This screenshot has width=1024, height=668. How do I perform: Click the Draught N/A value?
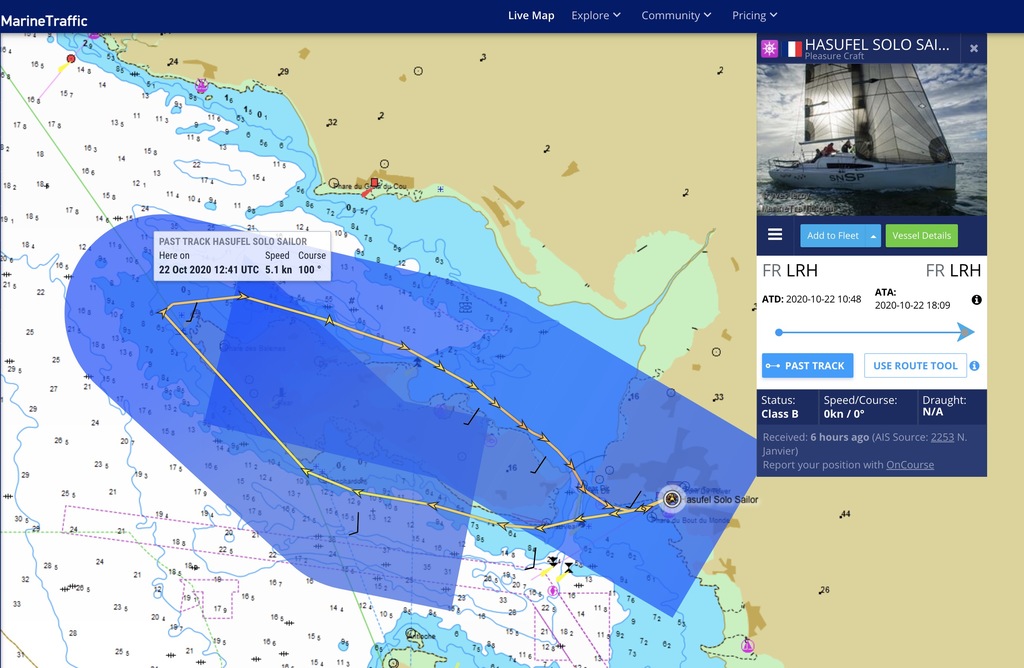coord(933,412)
